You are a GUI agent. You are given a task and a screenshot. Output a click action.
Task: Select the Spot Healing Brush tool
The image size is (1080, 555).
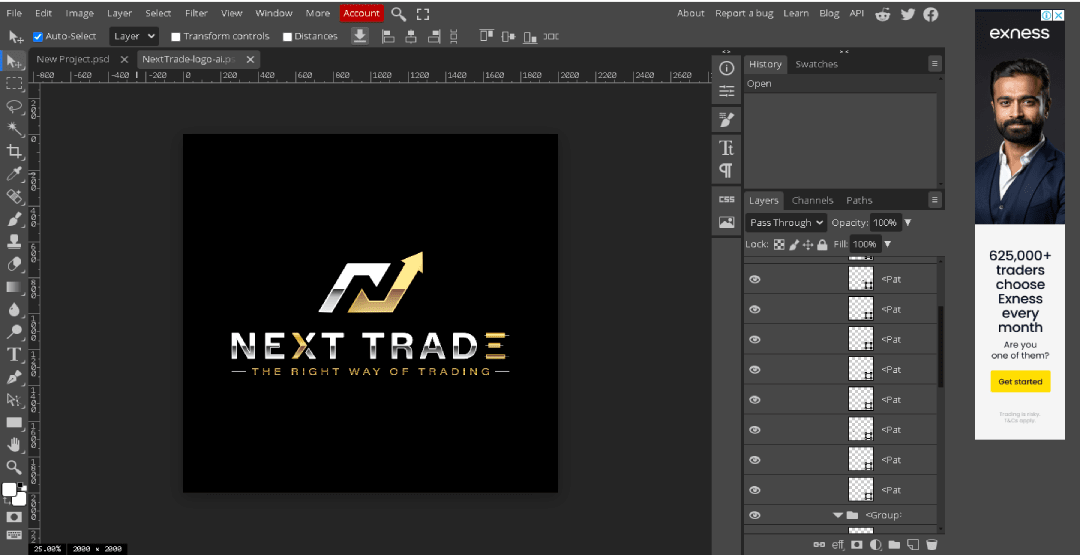(14, 196)
